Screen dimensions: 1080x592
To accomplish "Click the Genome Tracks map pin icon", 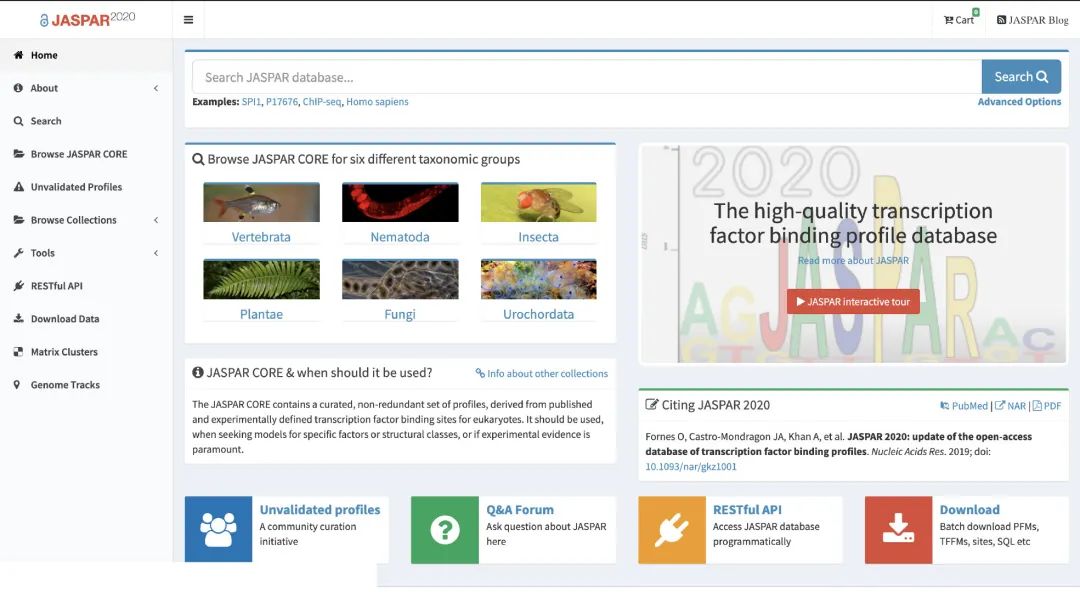I will pos(17,385).
